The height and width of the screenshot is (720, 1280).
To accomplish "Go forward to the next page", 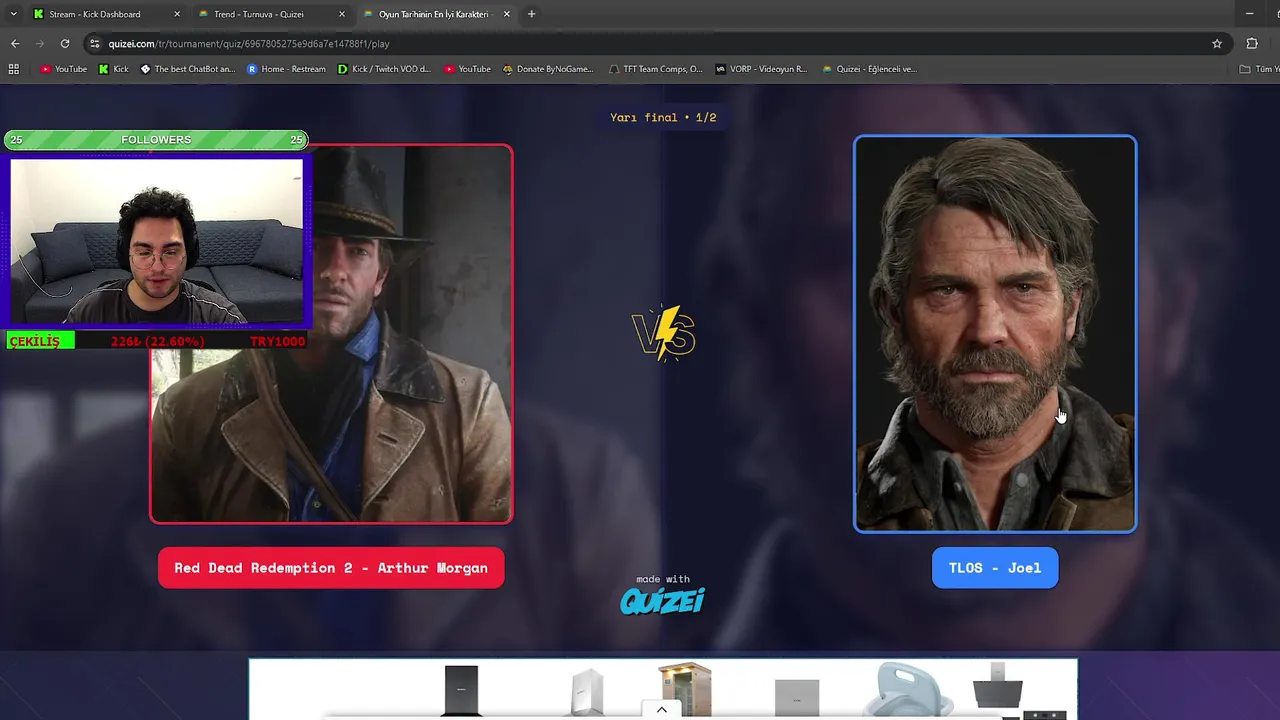I will 40,43.
